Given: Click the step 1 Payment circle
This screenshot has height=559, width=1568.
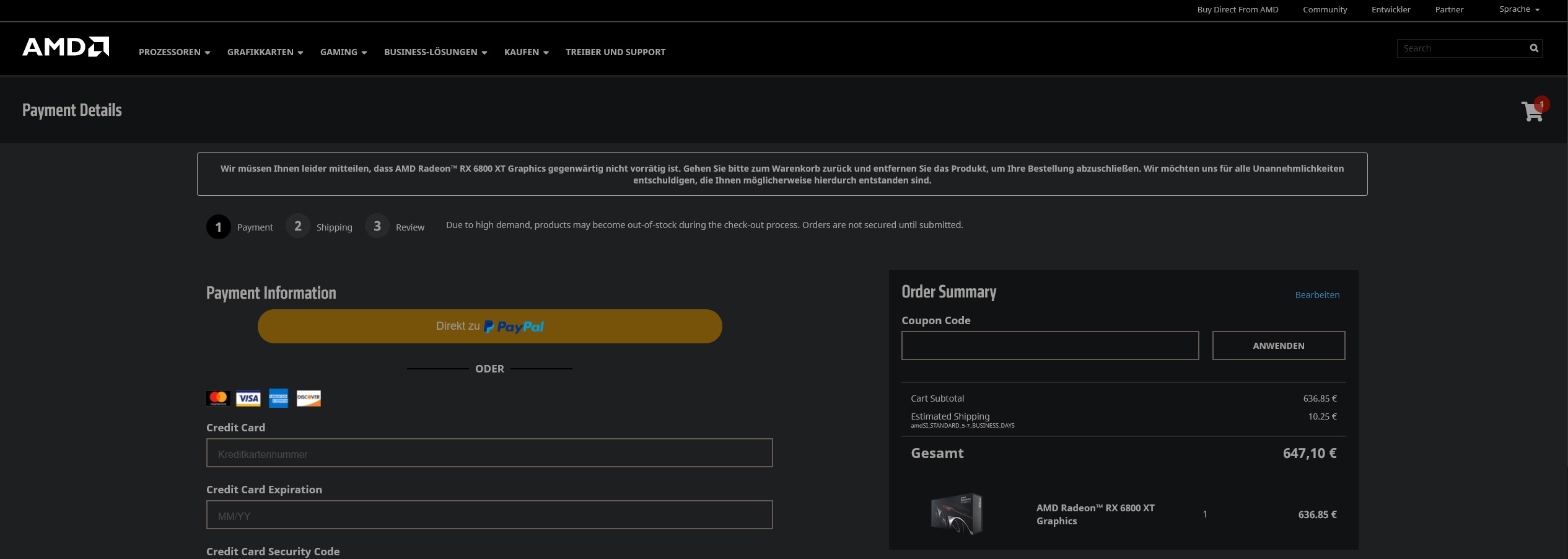Looking at the screenshot, I should 218,227.
